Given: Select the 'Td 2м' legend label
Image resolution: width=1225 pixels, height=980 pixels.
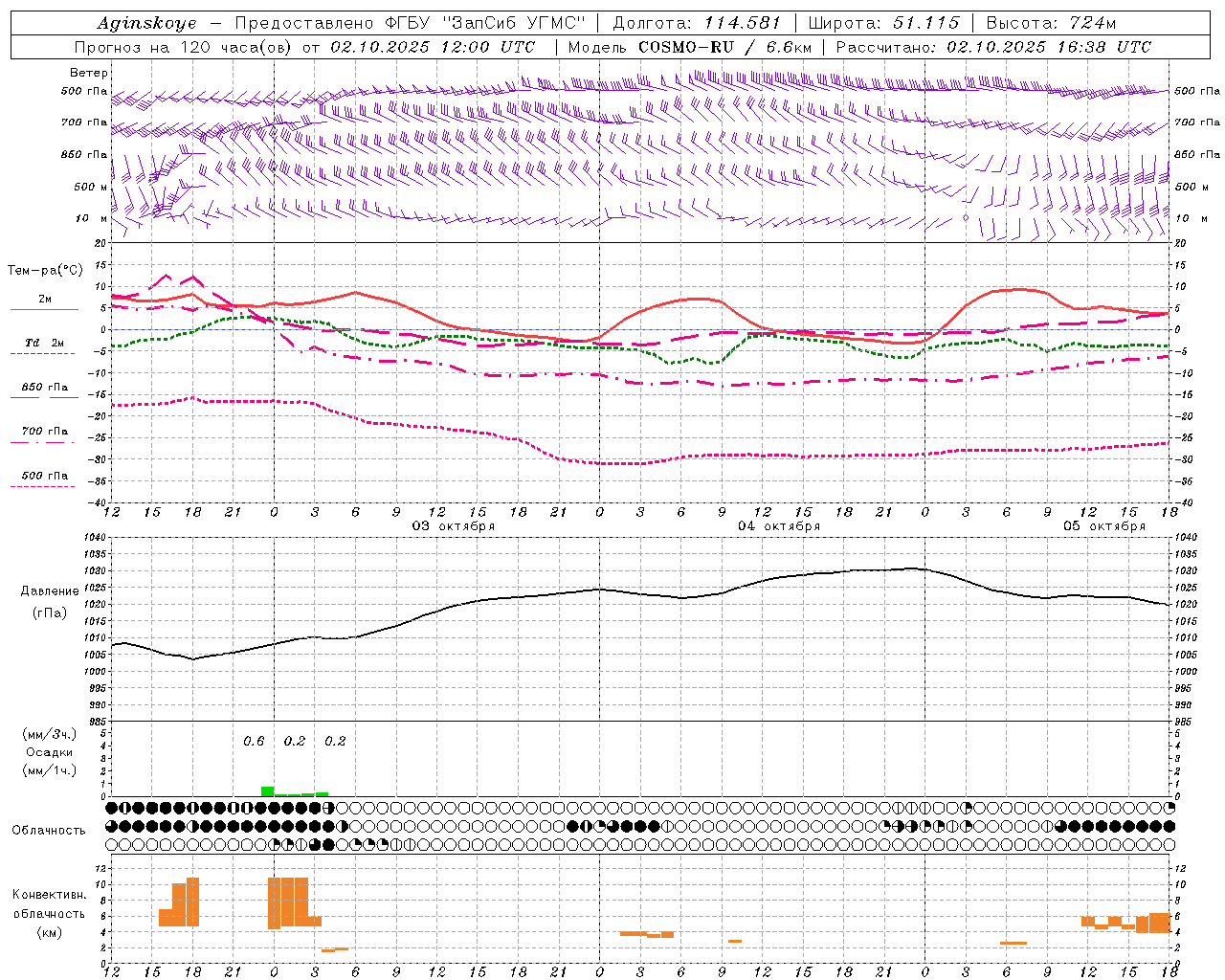Looking at the screenshot, I should coord(45,343).
